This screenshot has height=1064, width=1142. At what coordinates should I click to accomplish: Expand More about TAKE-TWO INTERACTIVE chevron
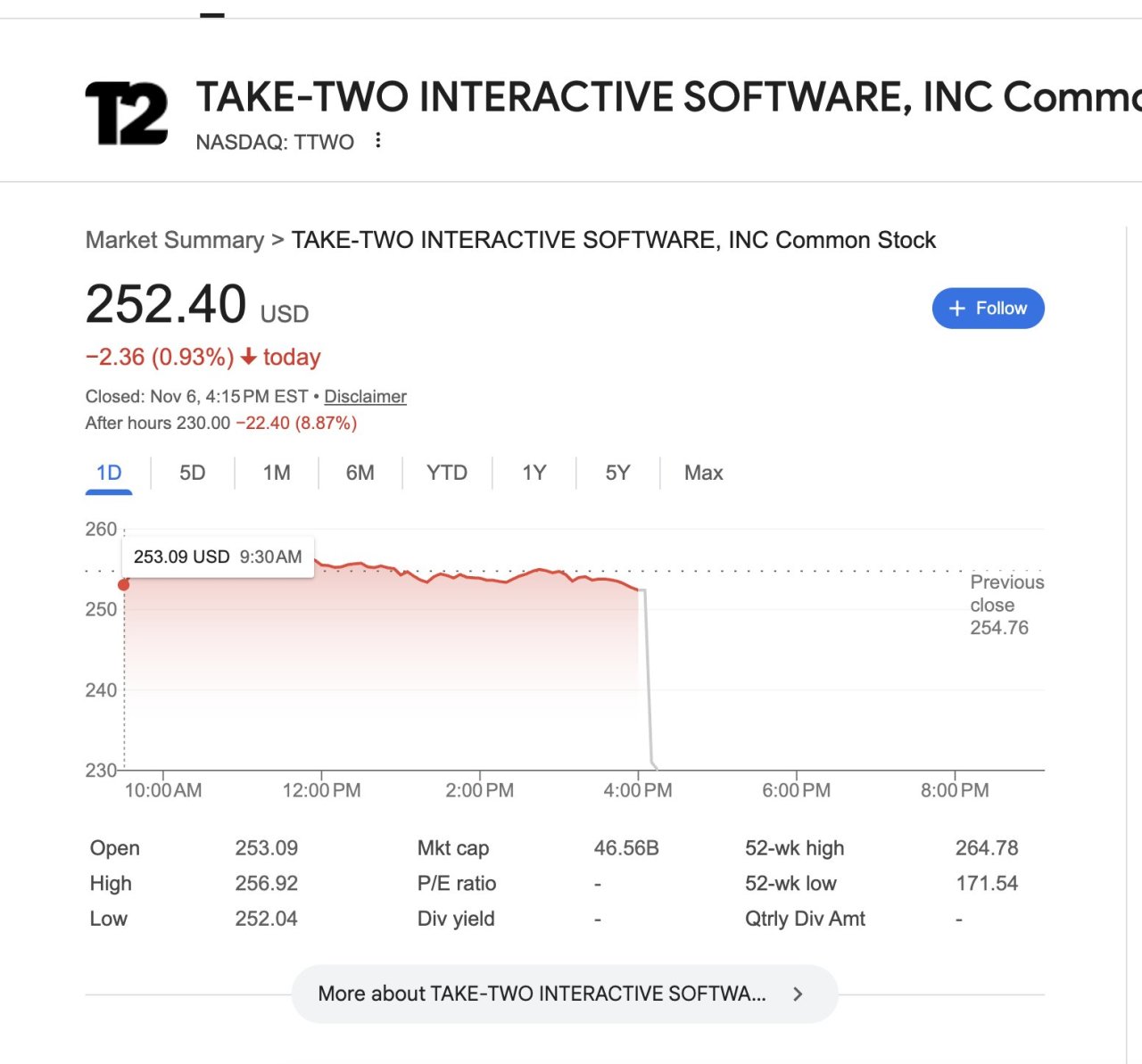coord(798,994)
